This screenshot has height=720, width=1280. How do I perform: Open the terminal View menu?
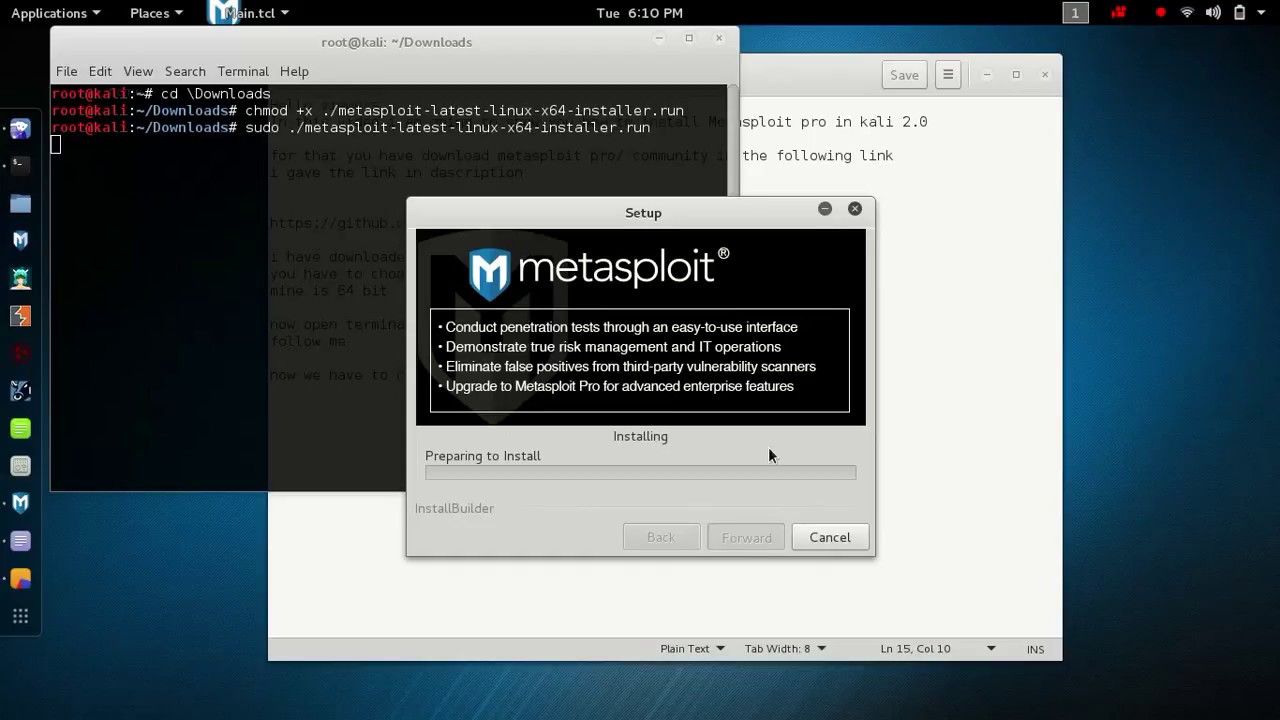click(138, 71)
